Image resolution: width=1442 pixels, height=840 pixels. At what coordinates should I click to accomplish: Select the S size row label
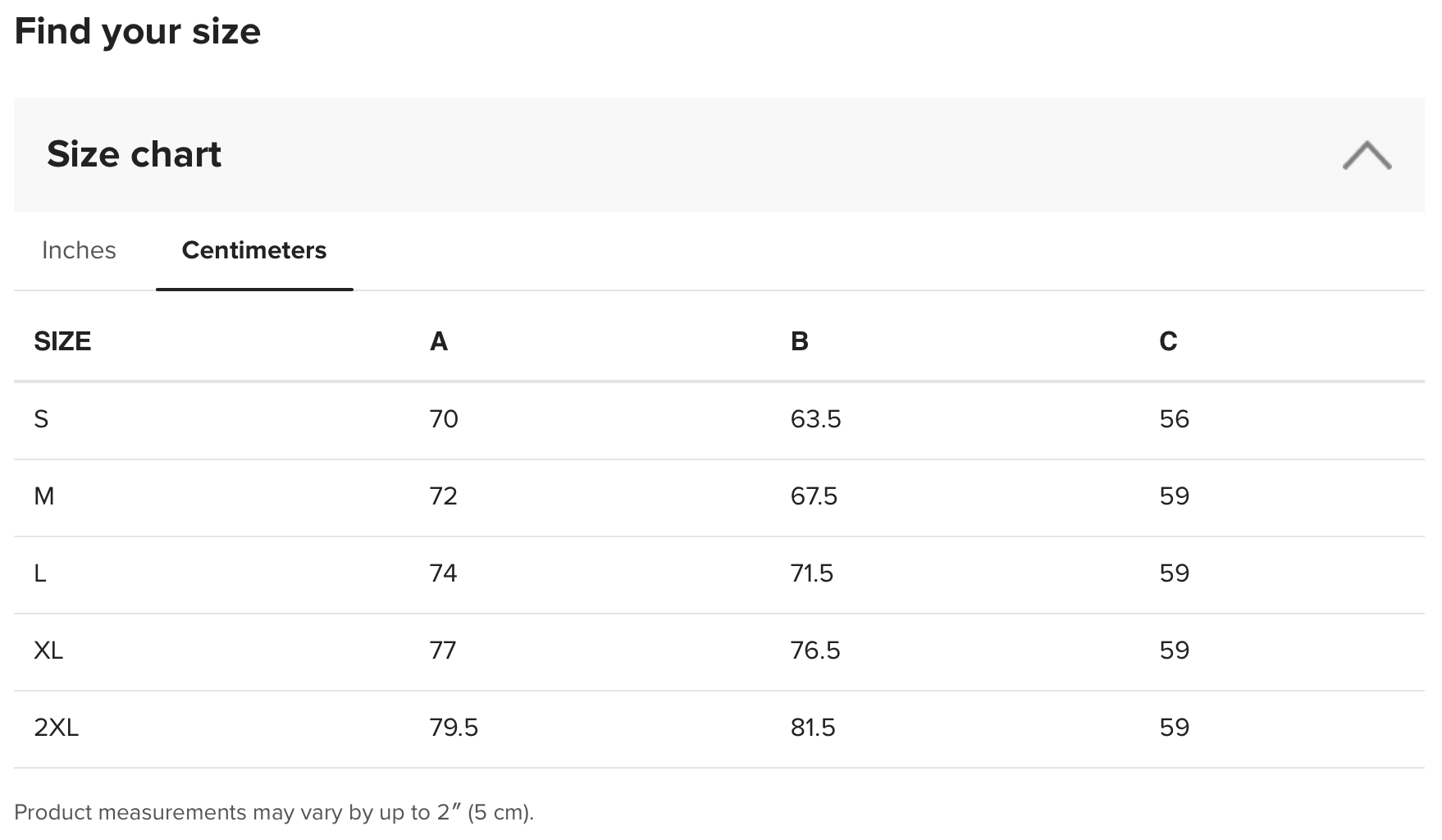pyautogui.click(x=41, y=419)
